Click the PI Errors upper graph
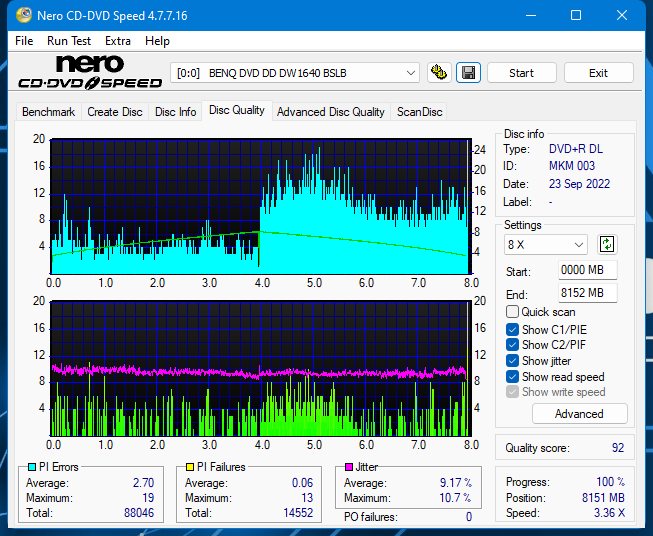Viewport: 653px width, 536px height. 261,206
